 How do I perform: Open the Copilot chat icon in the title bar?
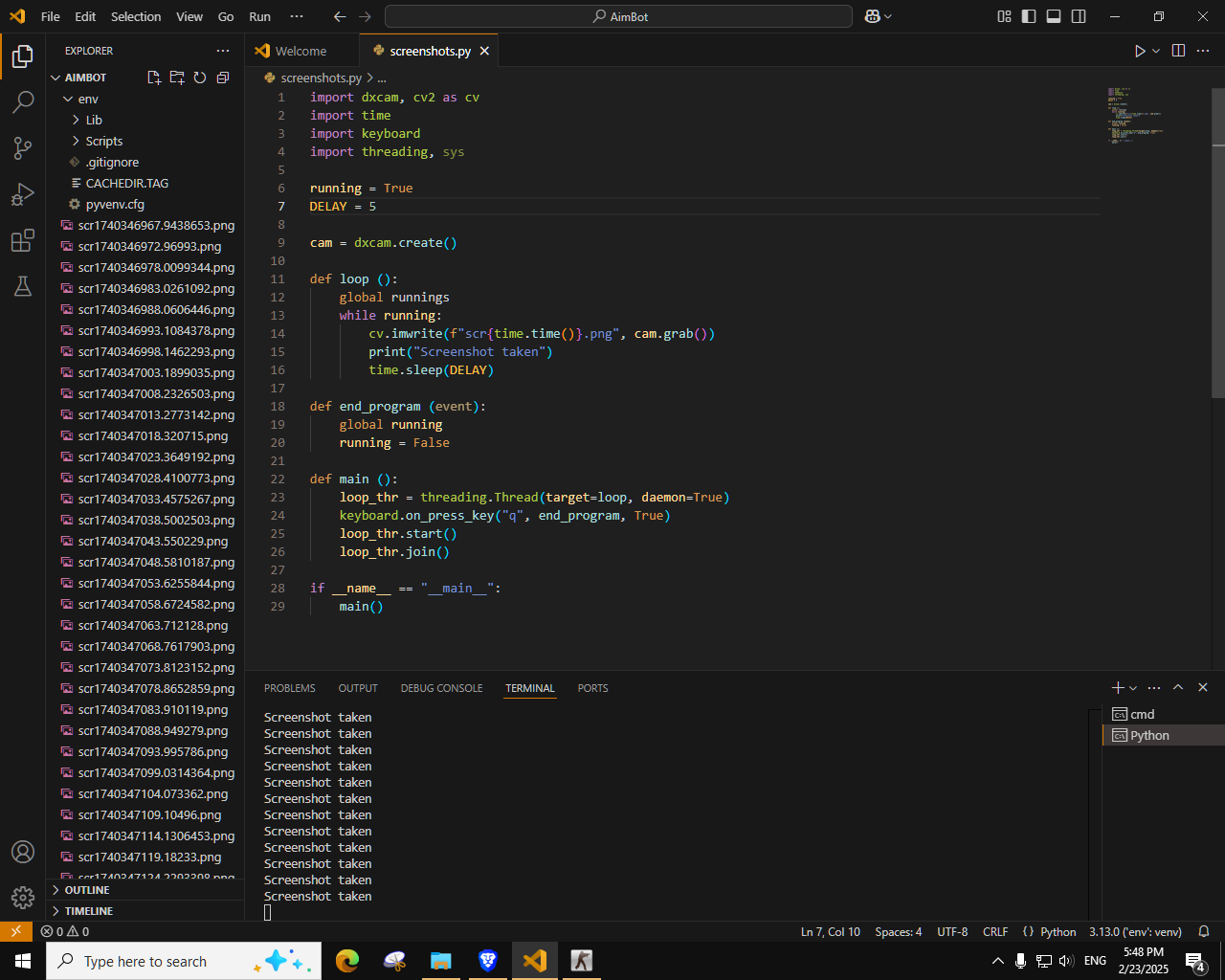[x=873, y=16]
